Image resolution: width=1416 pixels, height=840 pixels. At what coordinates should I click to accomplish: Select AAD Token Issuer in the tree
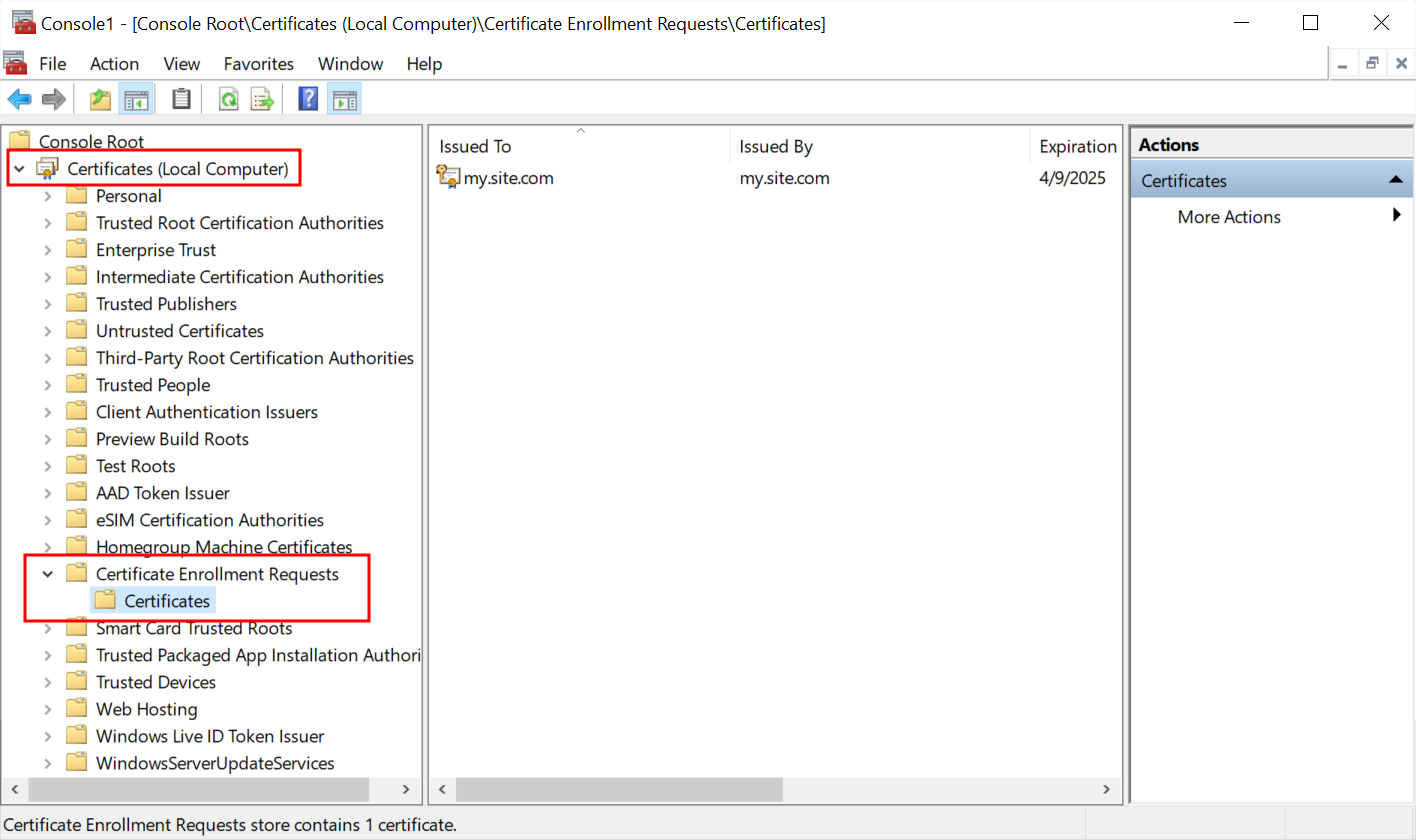163,493
